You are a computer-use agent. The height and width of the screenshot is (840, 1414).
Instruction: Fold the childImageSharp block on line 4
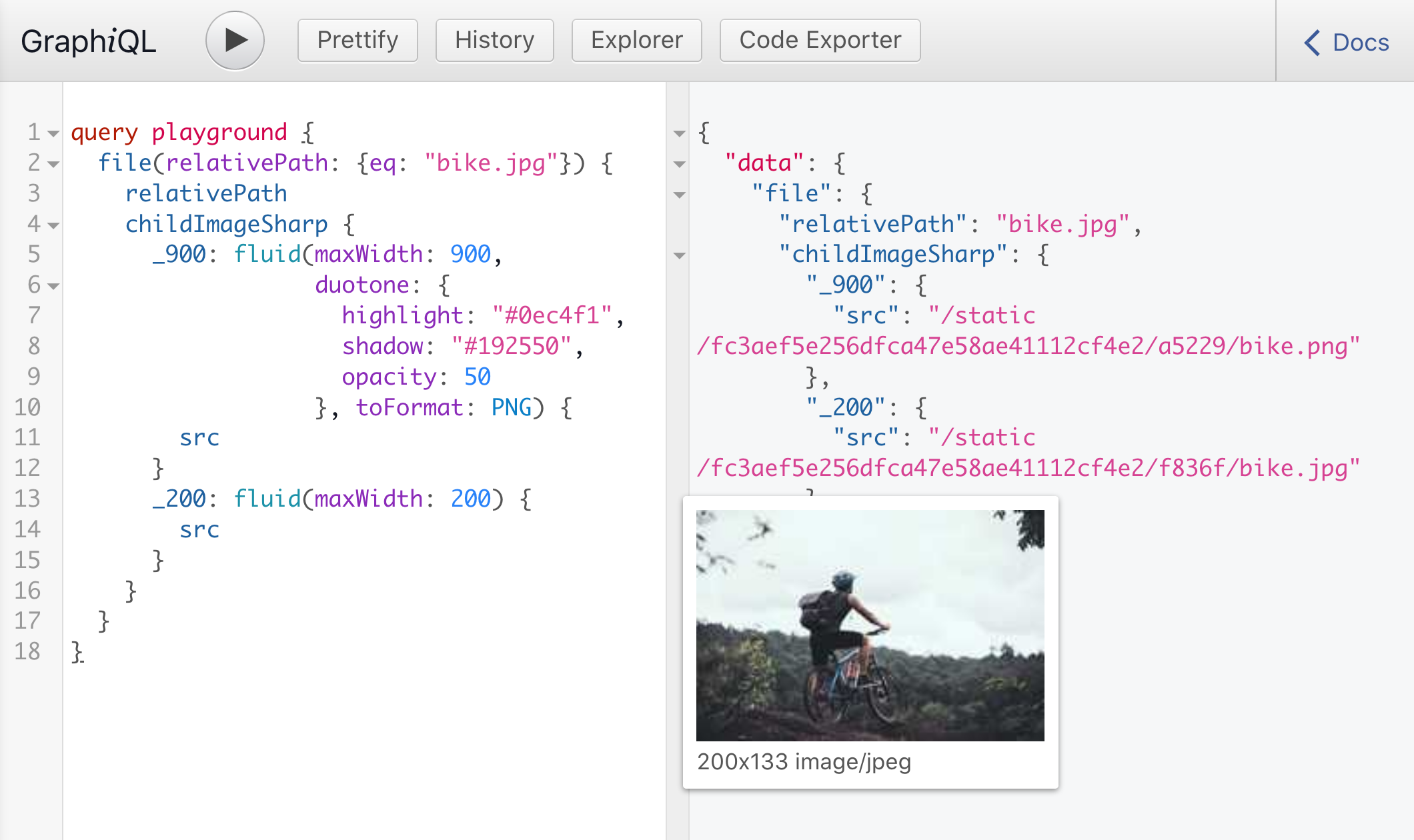54,225
